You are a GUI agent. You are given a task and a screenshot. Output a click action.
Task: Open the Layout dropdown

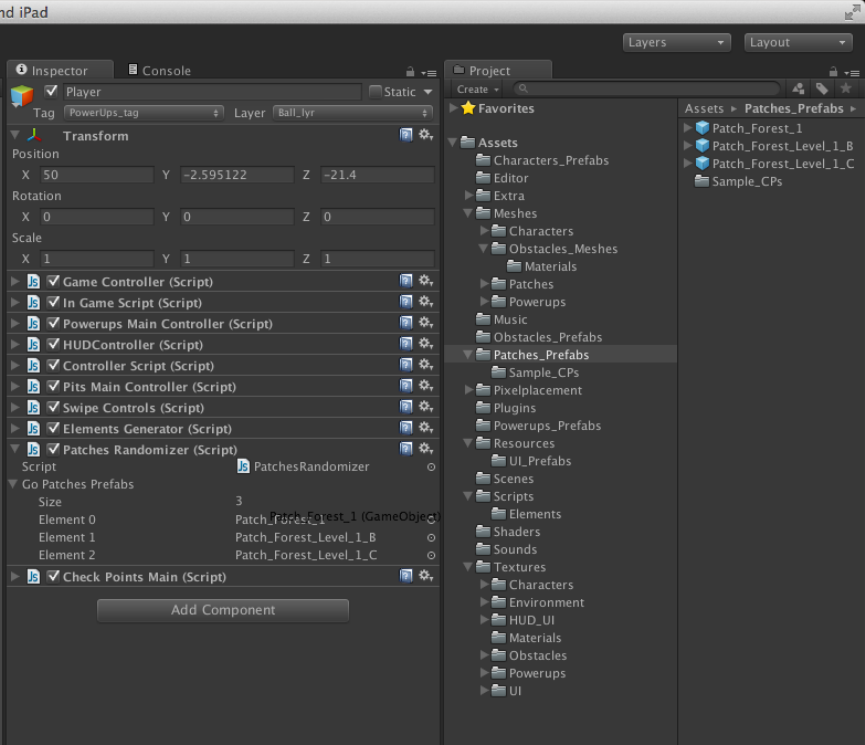pyautogui.click(x=798, y=42)
